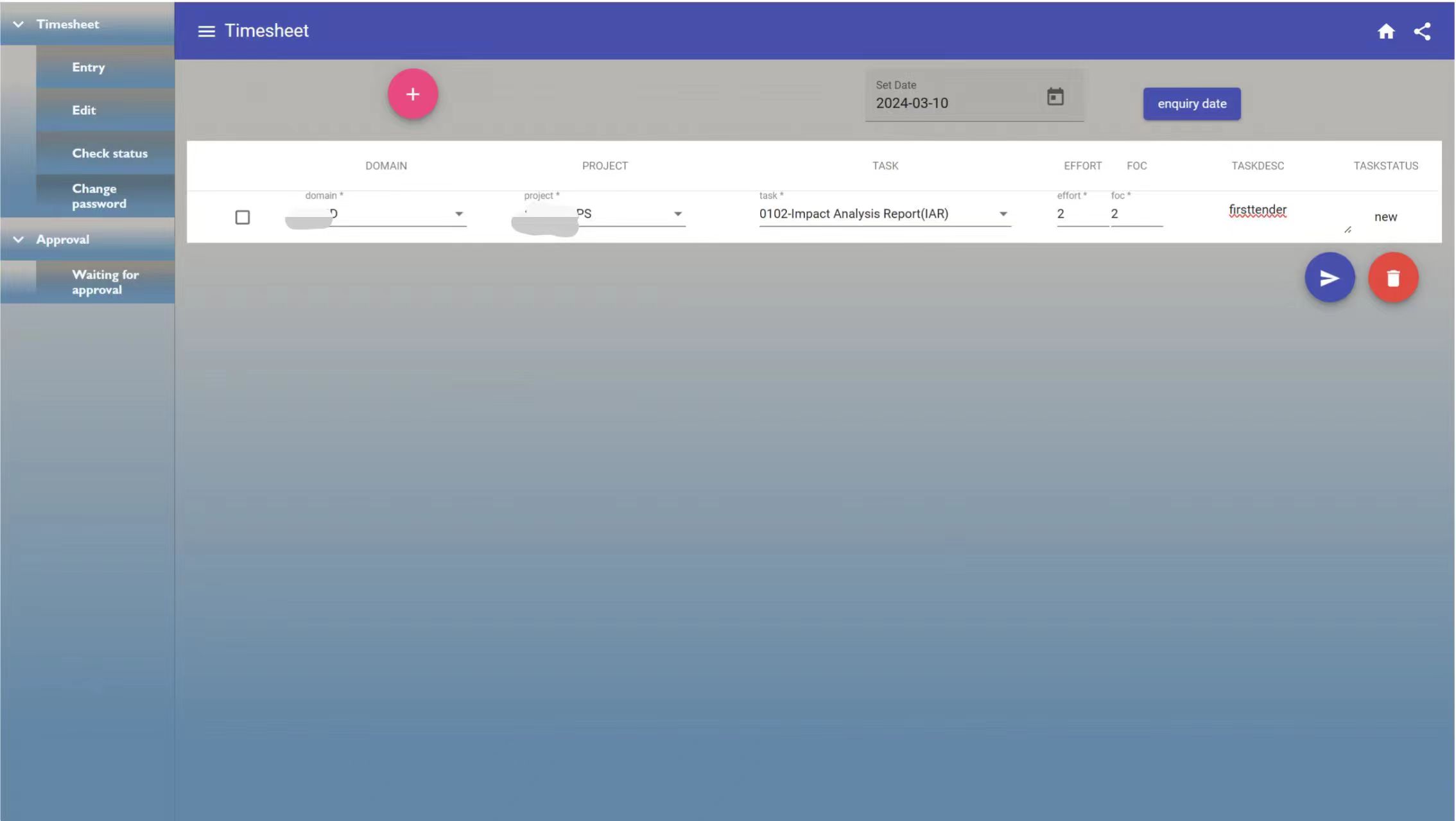Open the task dropdown showing 0102-Impact Analysis Report
The height and width of the screenshot is (821, 1456).
(x=885, y=214)
